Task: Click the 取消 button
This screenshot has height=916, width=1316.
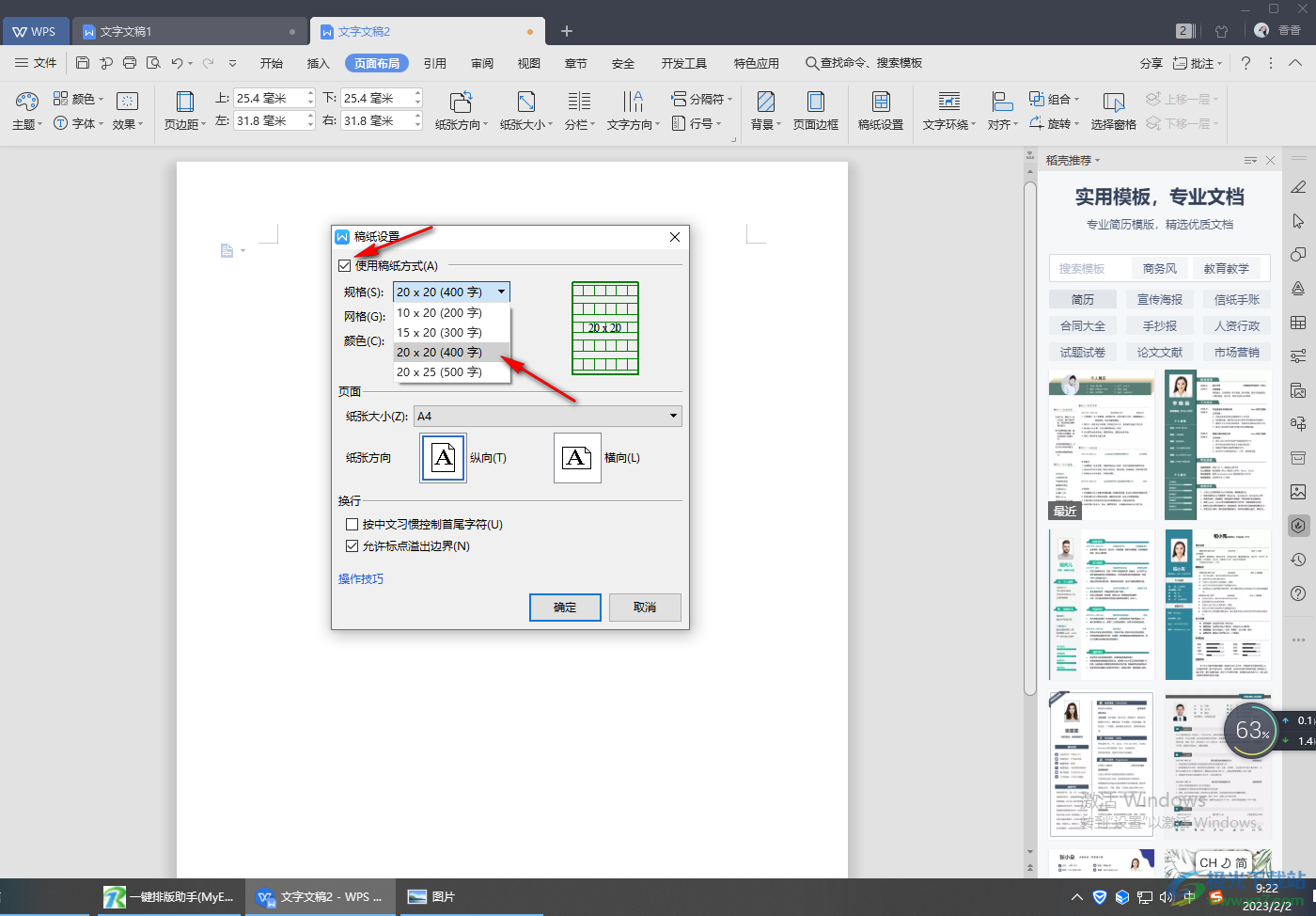Action: 645,608
